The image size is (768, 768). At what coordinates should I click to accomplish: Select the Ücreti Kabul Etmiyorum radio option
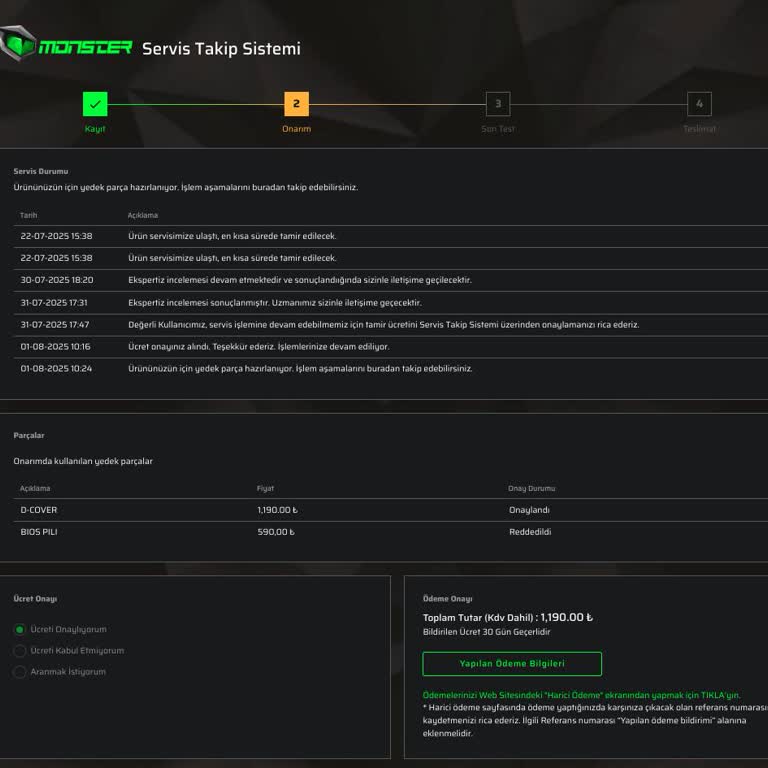(x=20, y=651)
